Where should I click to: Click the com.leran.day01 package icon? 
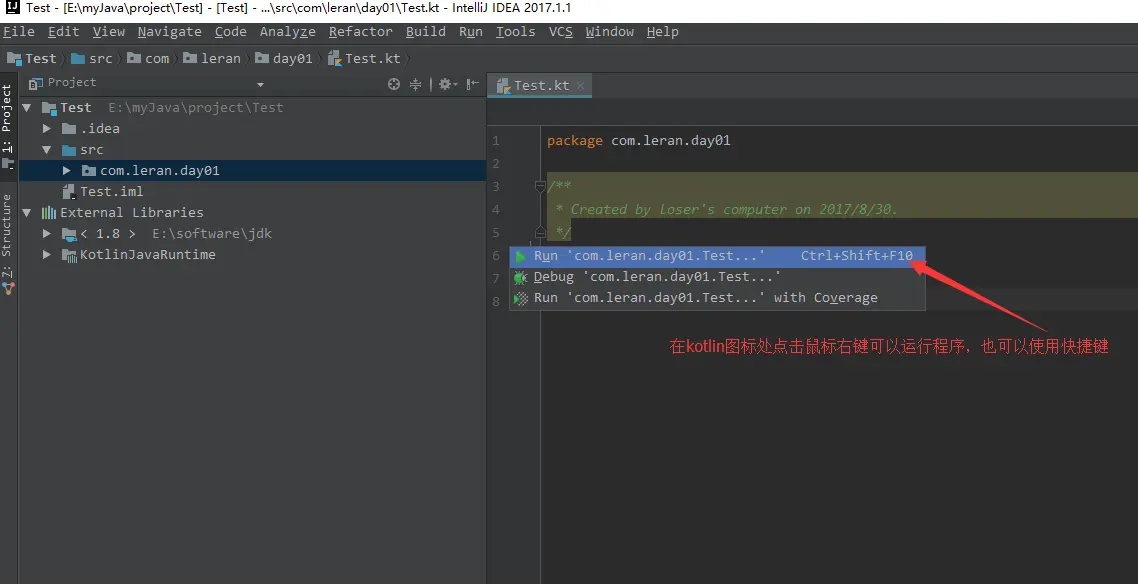tap(89, 171)
